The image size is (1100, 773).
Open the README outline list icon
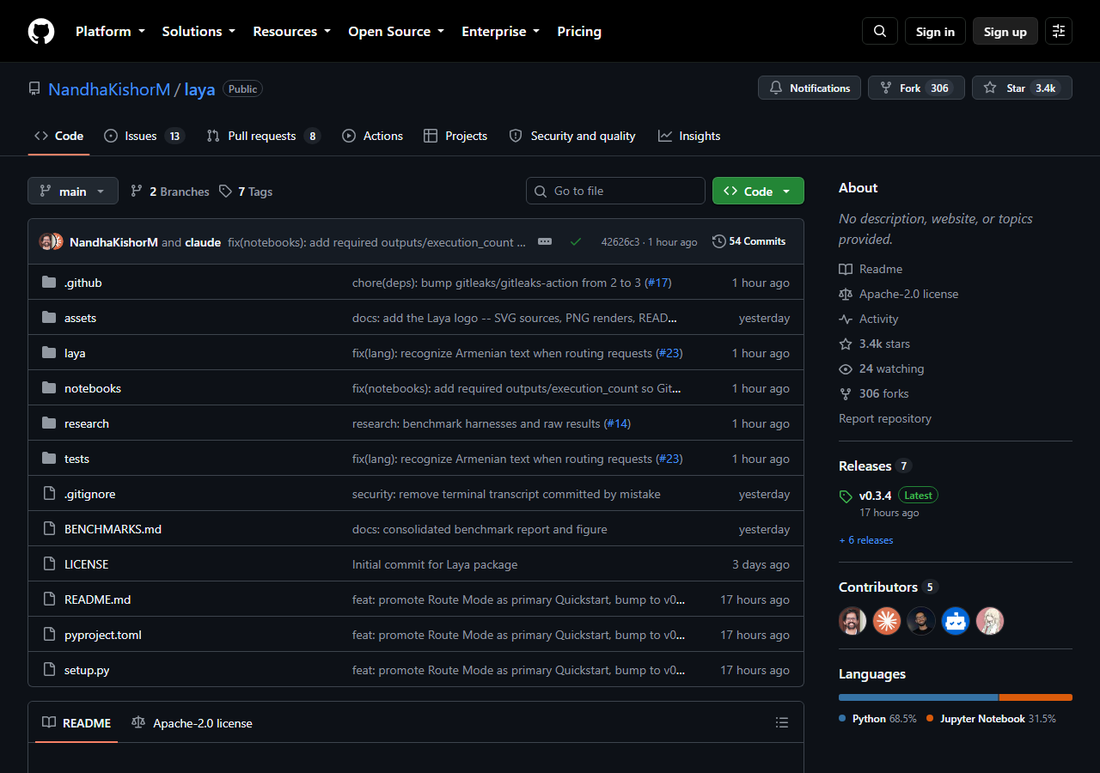pyautogui.click(x=782, y=722)
